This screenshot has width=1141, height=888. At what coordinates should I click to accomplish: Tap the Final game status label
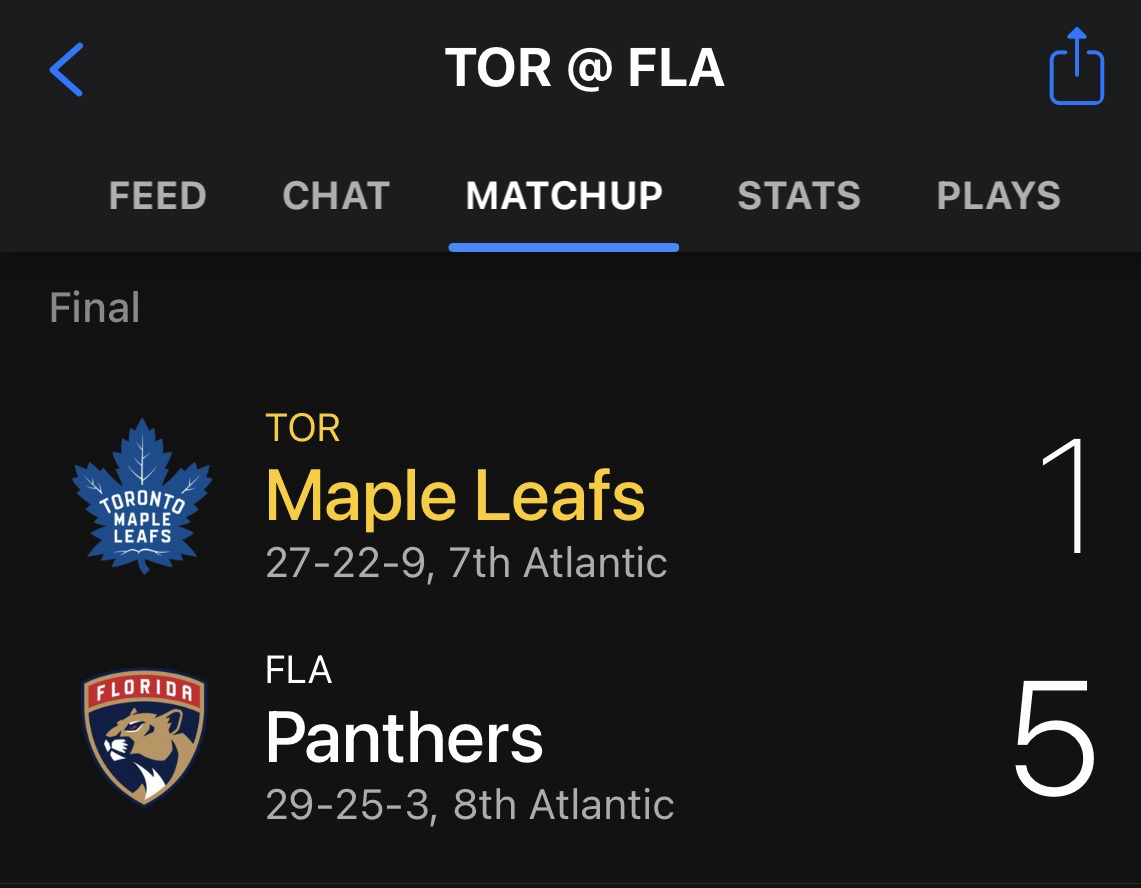[95, 308]
